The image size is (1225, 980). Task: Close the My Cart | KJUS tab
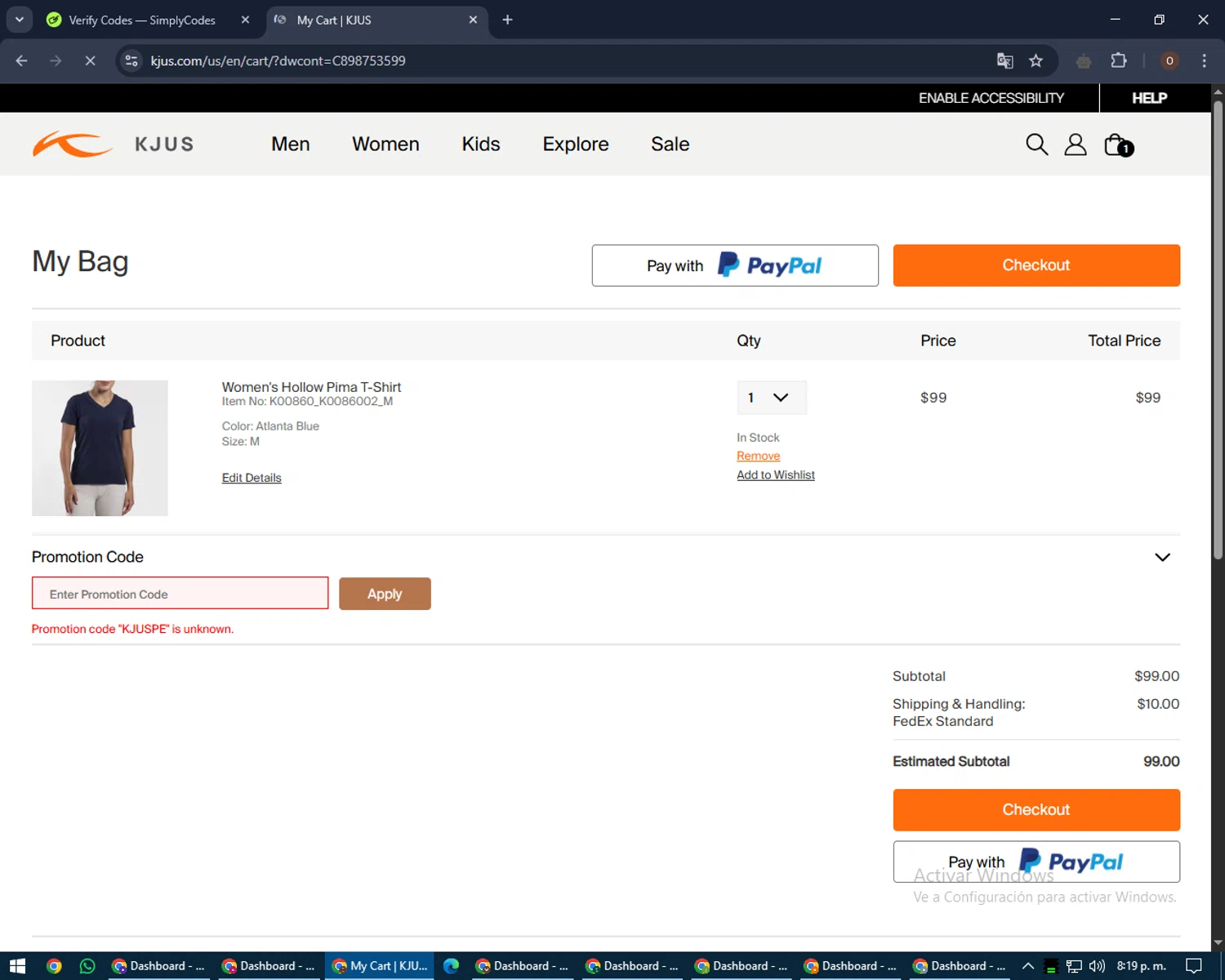tap(473, 20)
